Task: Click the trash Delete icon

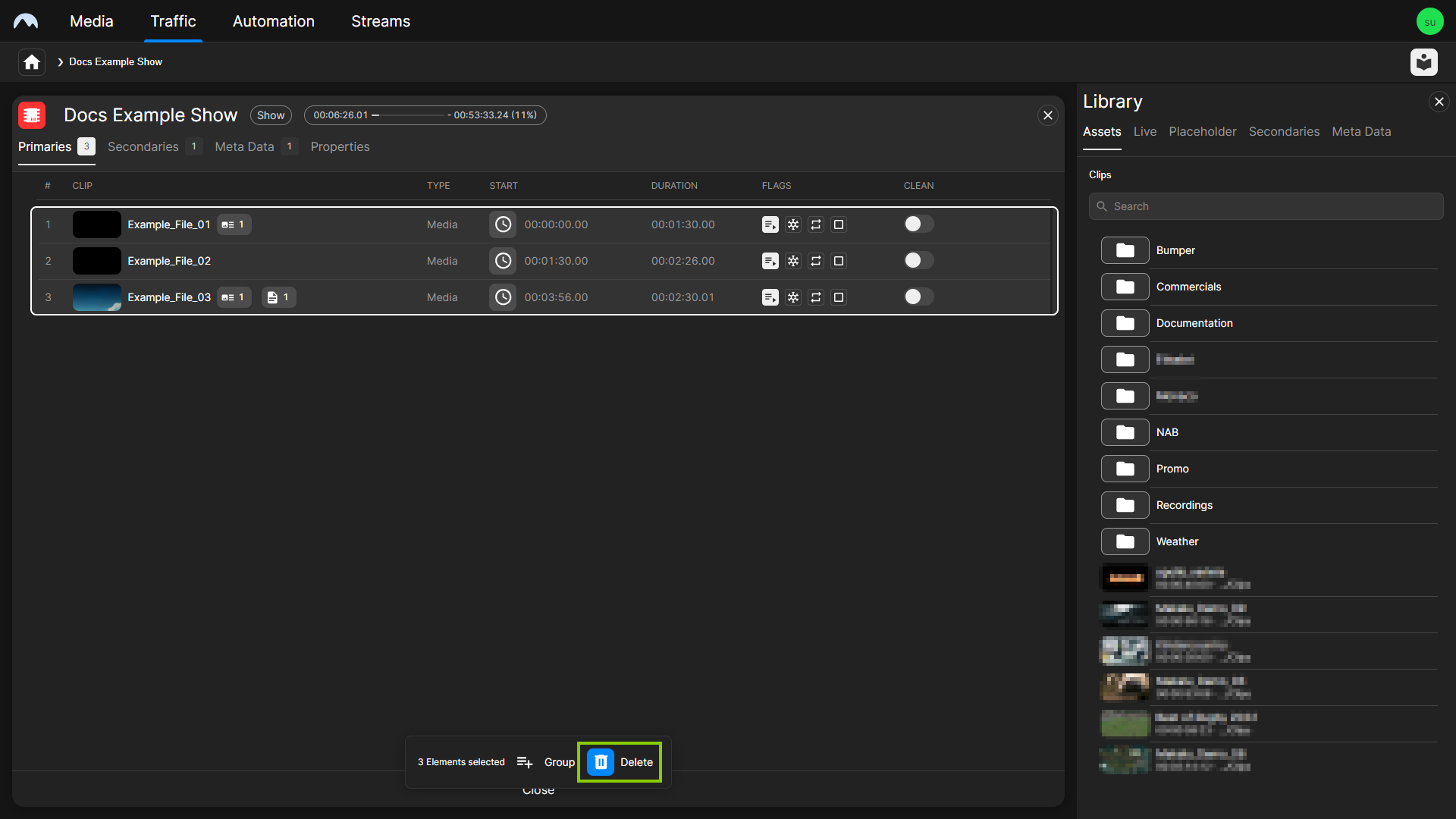Action: tap(601, 762)
